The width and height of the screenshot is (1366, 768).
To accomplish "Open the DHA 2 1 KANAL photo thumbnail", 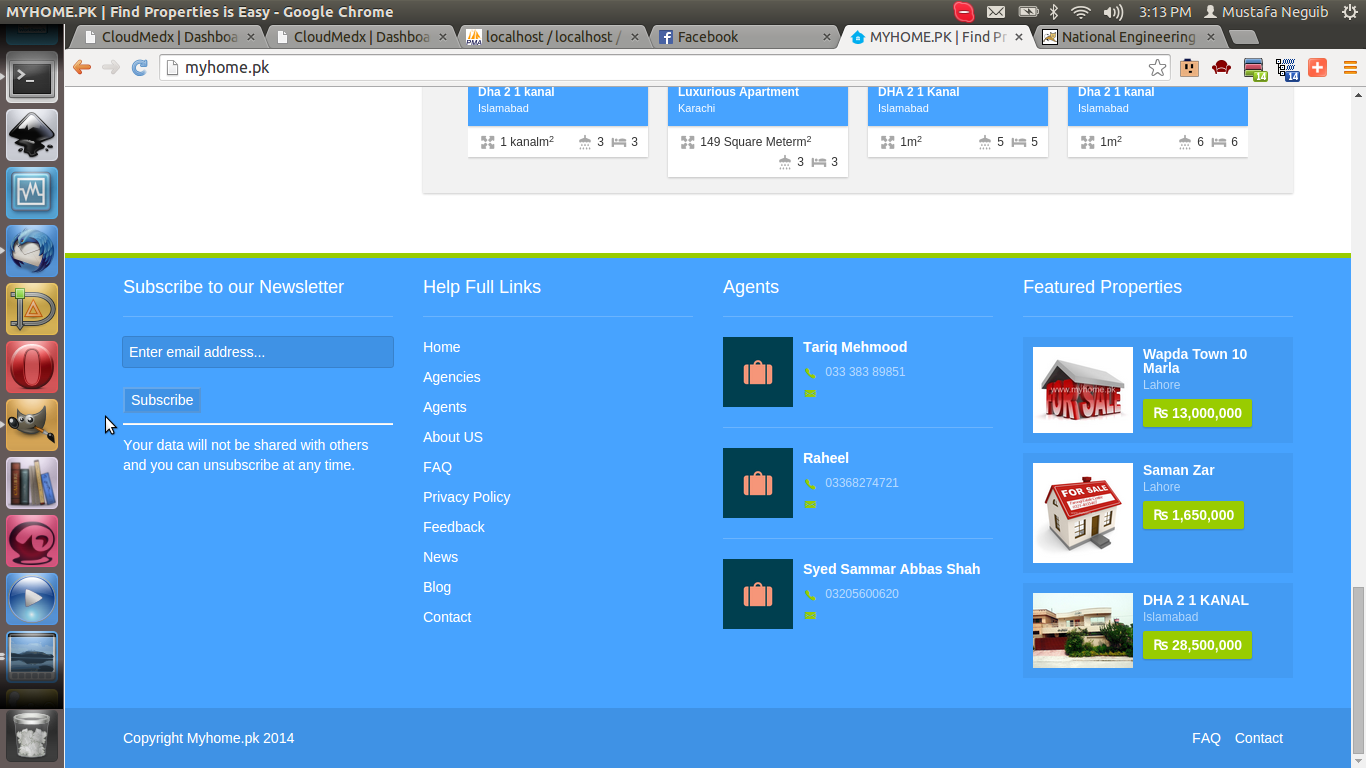I will point(1083,630).
